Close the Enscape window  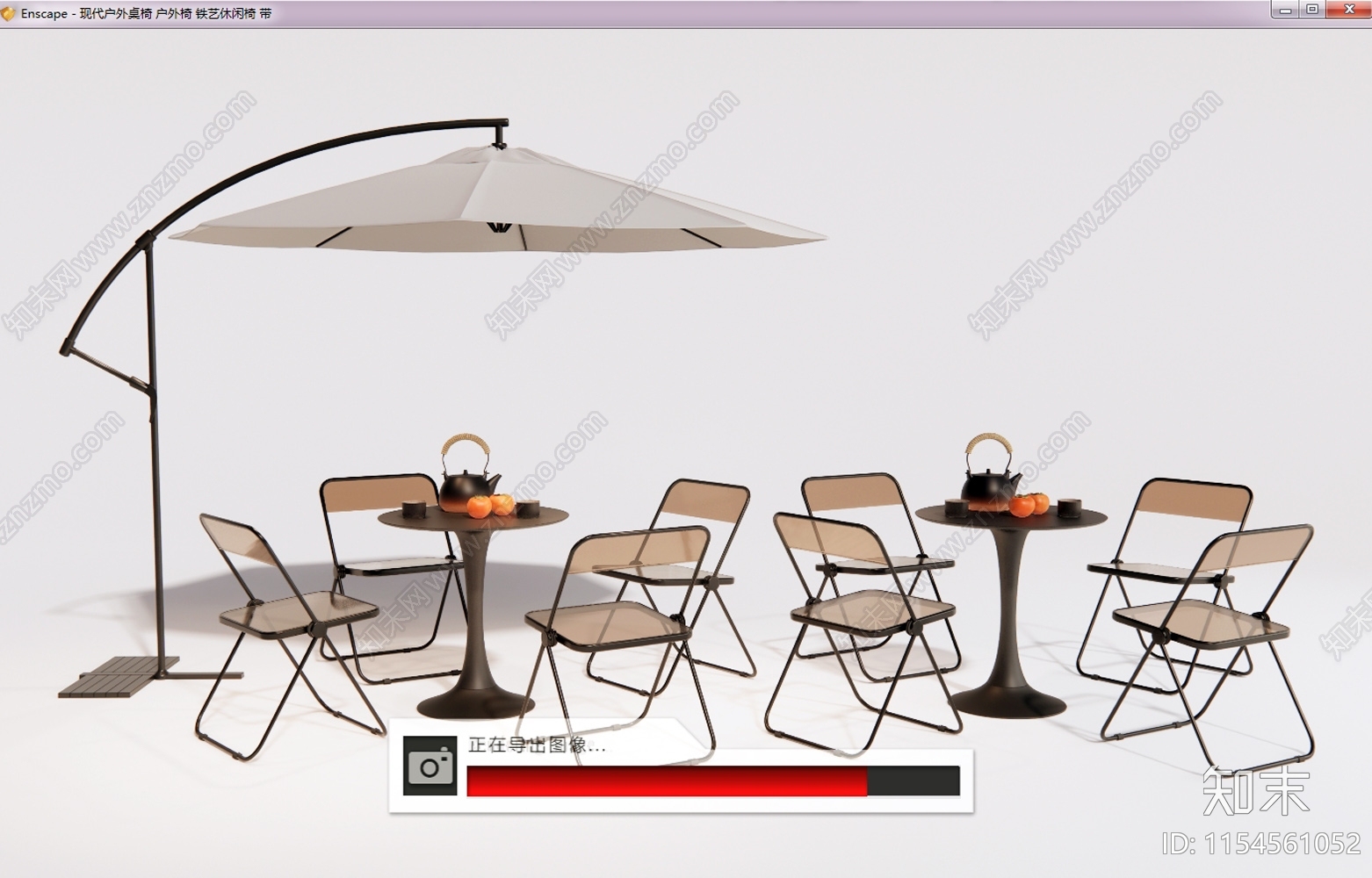(x=1348, y=10)
